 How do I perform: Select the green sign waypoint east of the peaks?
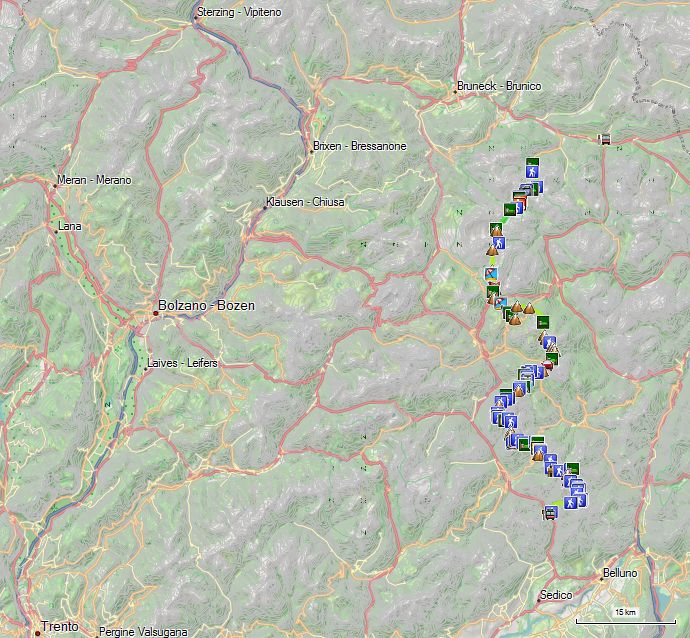point(543,323)
